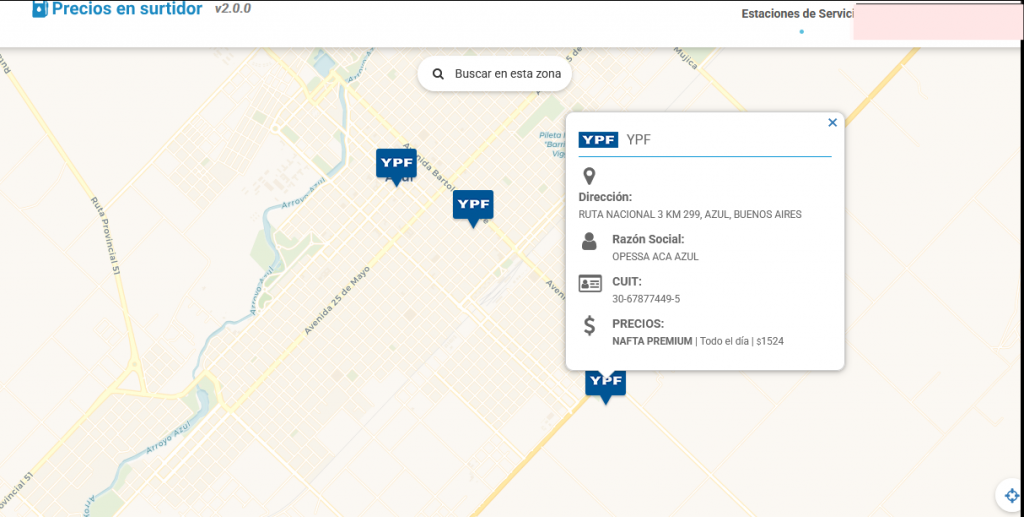Select the YPF marker below the popup
Viewport: 1024px width, 517px height.
click(x=605, y=386)
